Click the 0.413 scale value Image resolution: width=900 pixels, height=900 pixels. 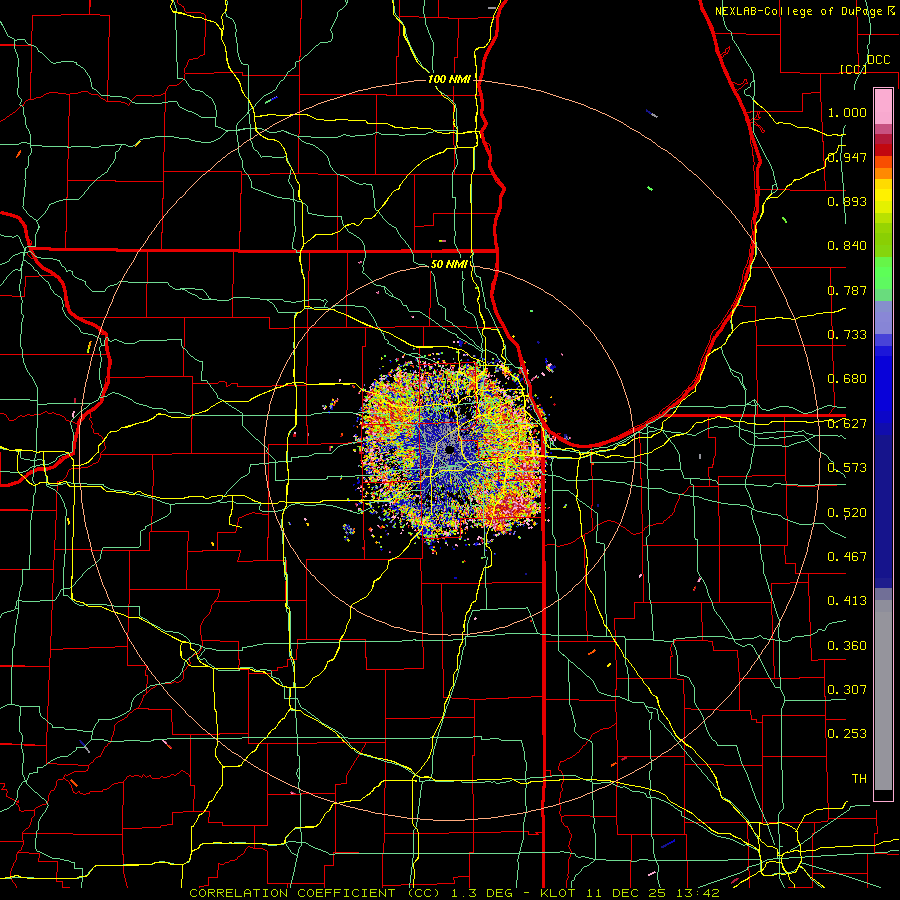point(847,601)
